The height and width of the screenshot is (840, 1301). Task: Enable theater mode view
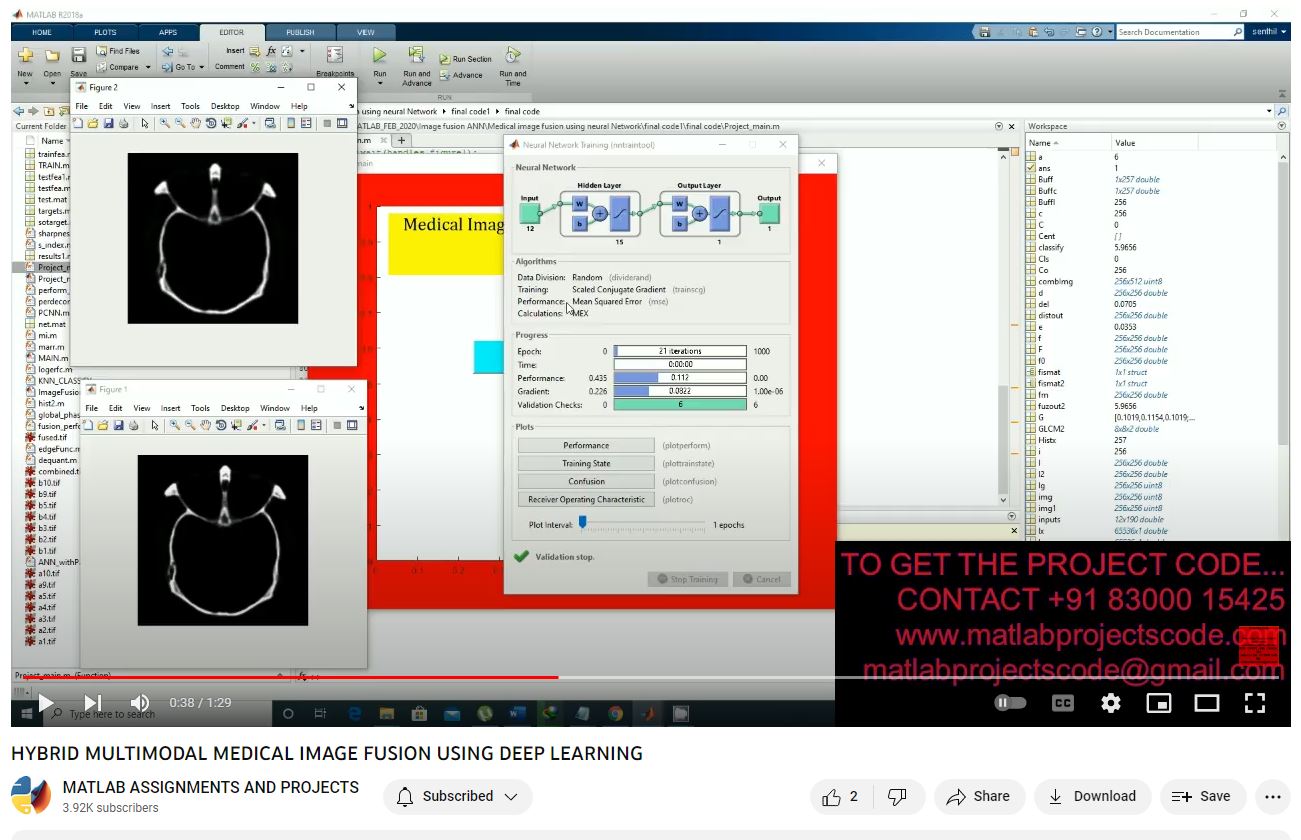(1207, 703)
